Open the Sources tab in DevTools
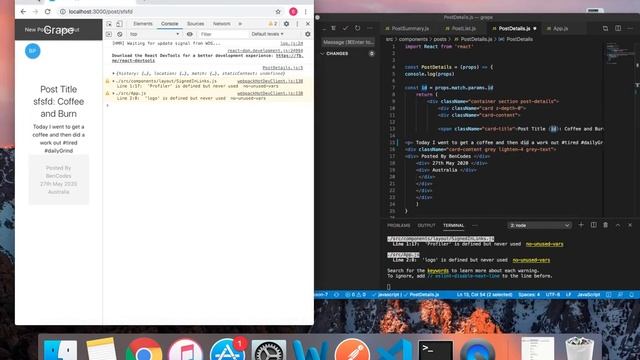 point(196,24)
